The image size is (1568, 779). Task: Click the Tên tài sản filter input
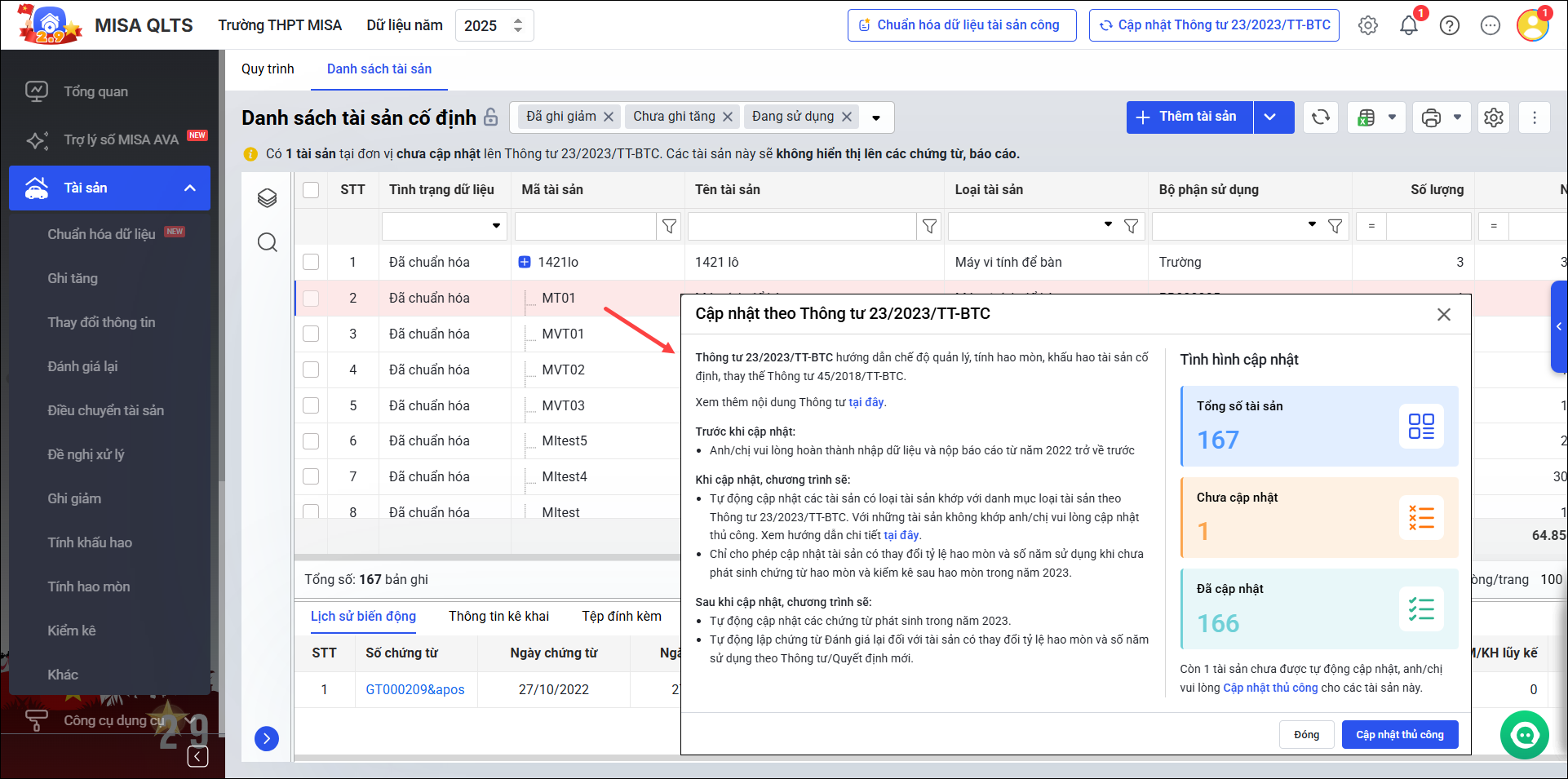click(x=802, y=227)
